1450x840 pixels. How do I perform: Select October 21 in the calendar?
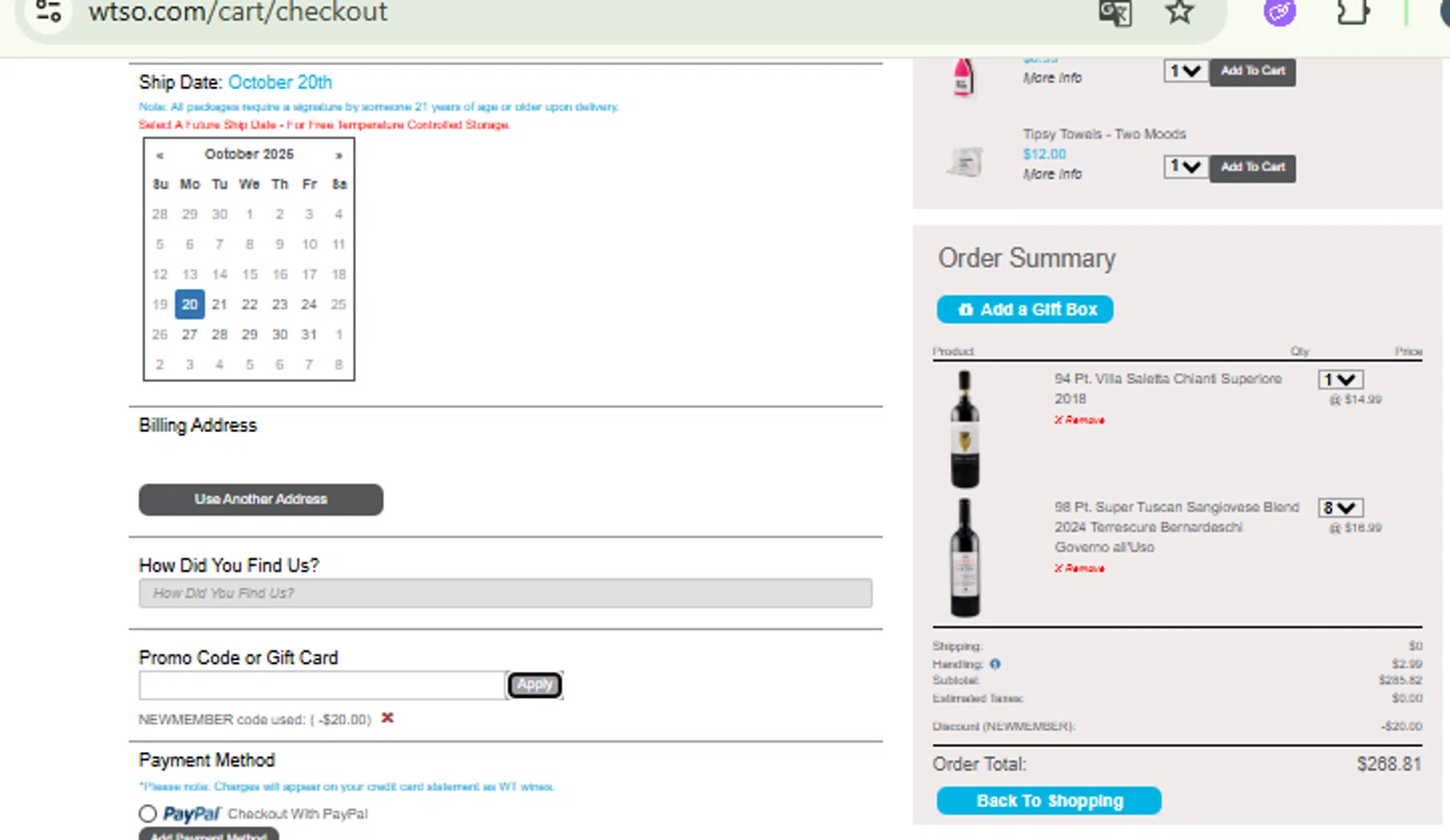point(219,304)
